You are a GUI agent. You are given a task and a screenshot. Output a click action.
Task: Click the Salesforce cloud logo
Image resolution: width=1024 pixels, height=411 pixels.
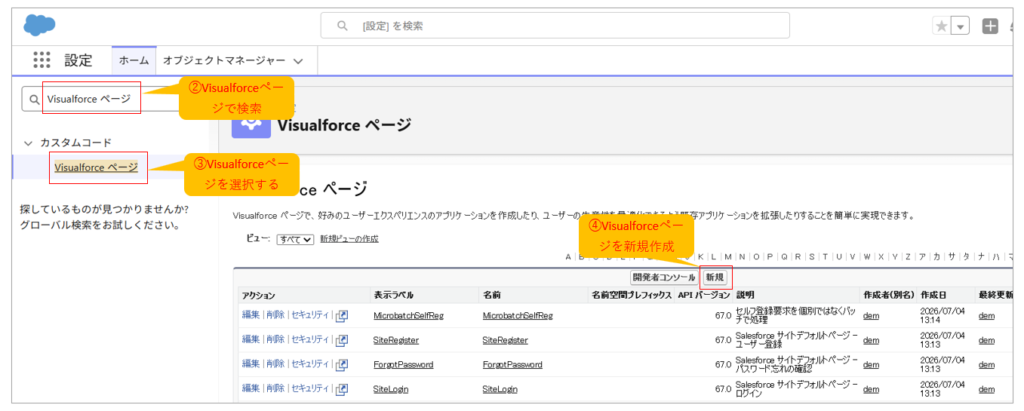(39, 25)
